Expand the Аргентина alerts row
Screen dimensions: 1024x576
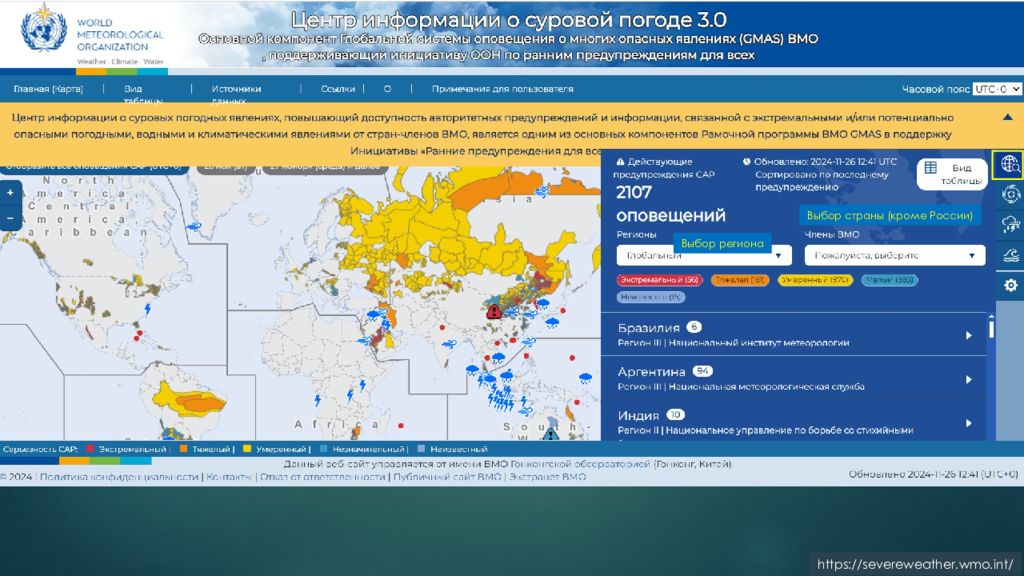(x=795, y=378)
